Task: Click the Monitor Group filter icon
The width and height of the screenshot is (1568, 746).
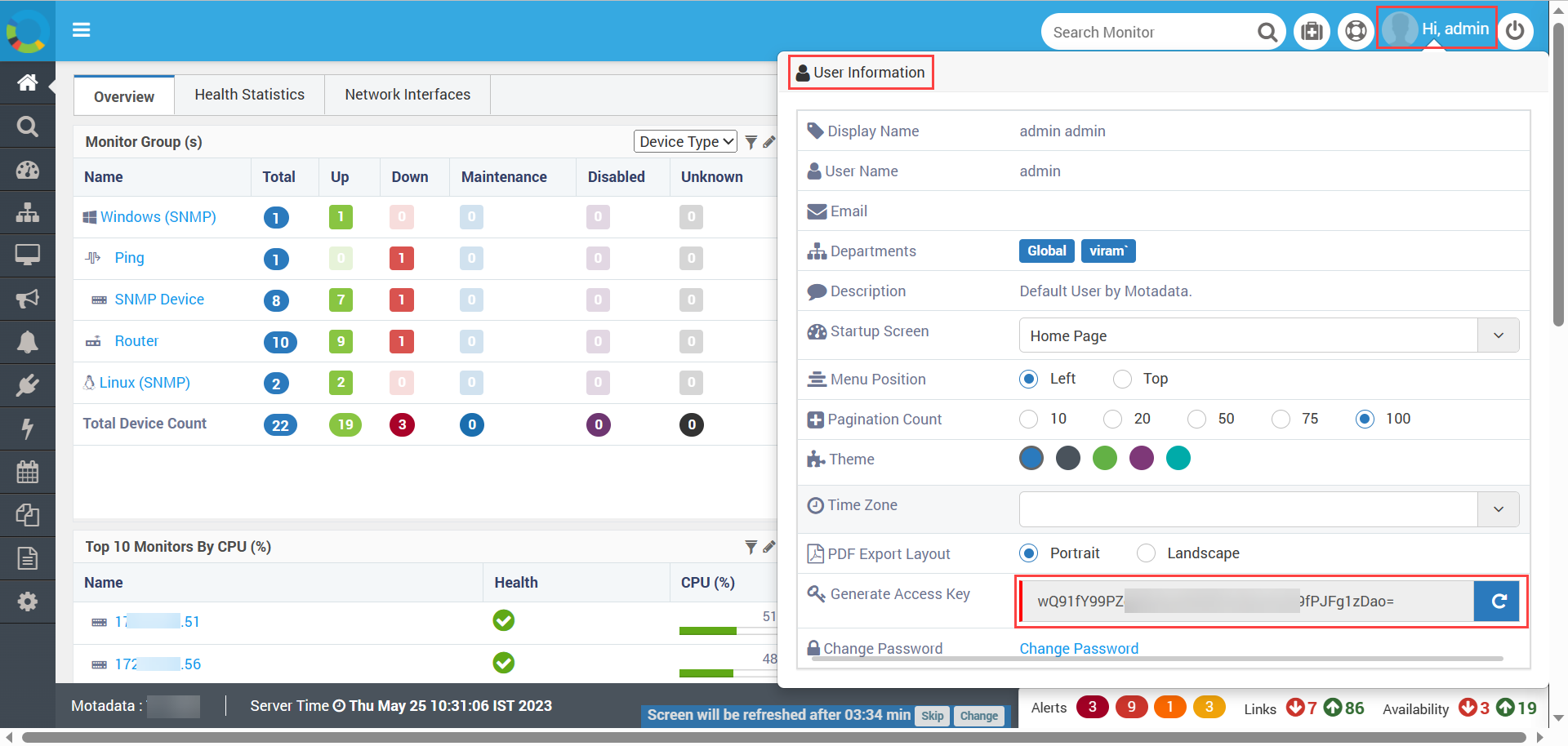Action: point(751,142)
